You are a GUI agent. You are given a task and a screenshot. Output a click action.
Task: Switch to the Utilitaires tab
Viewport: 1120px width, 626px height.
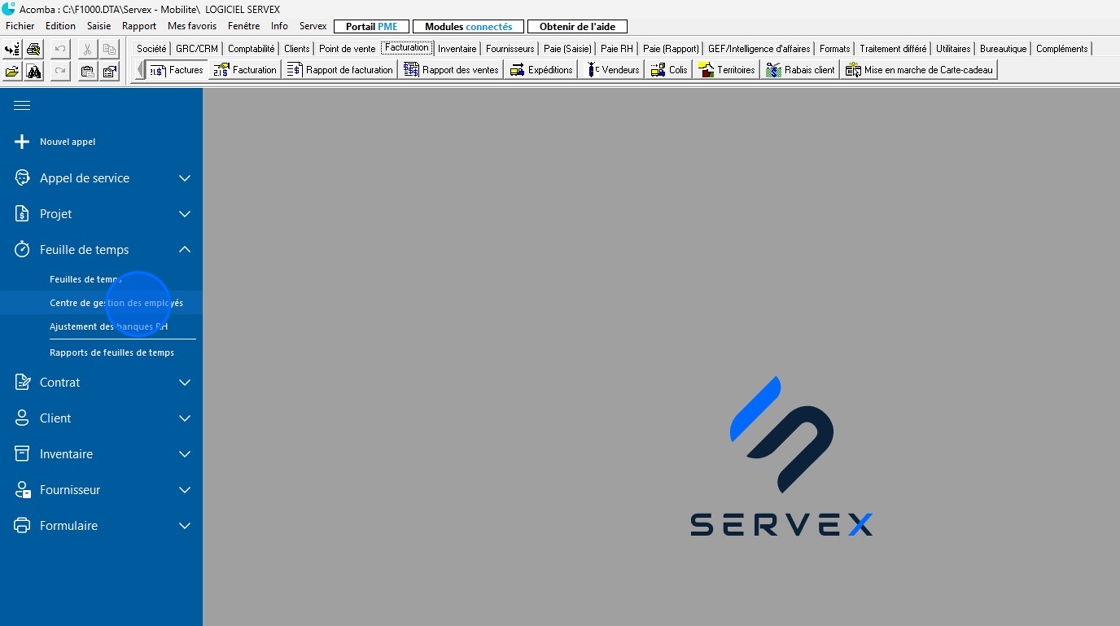click(x=953, y=49)
